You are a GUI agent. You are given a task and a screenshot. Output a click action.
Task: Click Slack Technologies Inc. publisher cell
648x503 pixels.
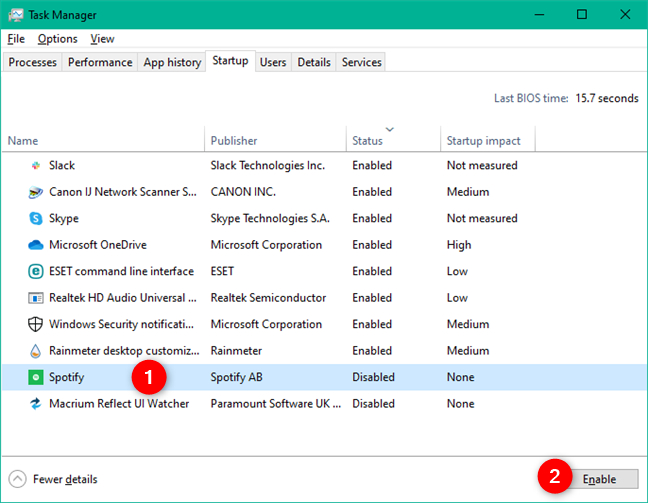click(x=268, y=165)
